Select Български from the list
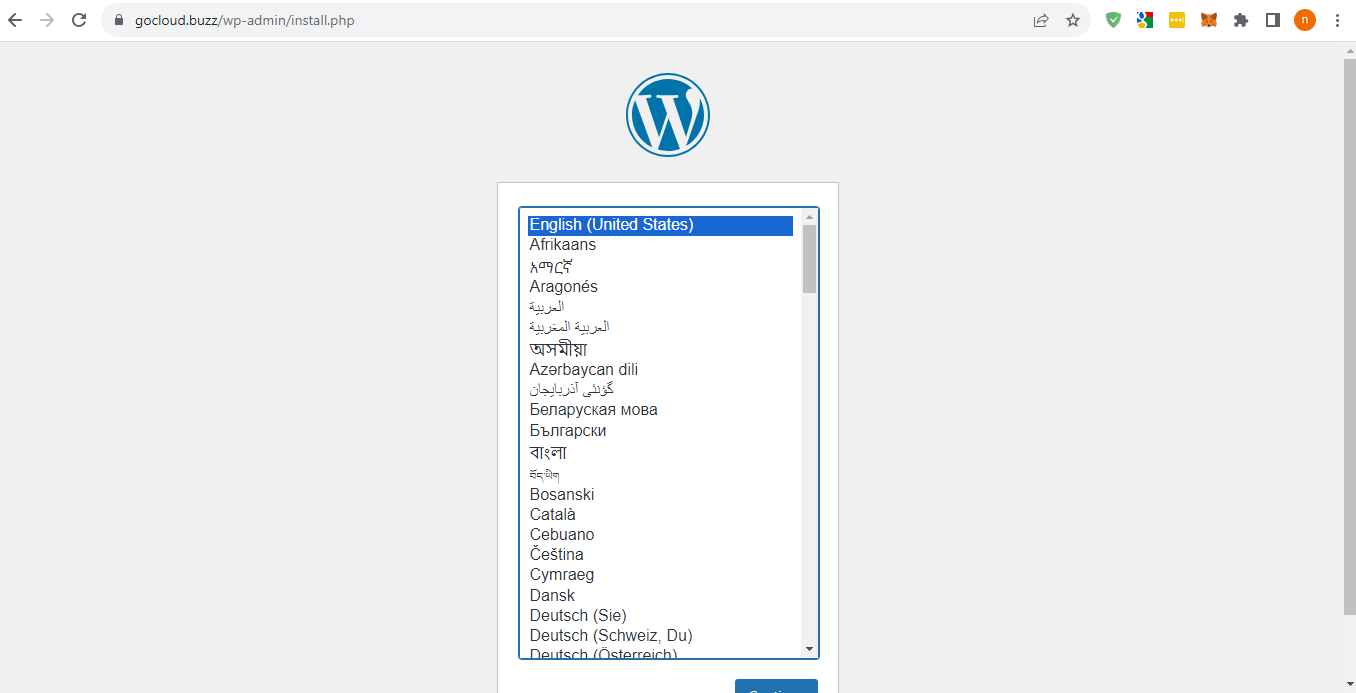 (660, 431)
